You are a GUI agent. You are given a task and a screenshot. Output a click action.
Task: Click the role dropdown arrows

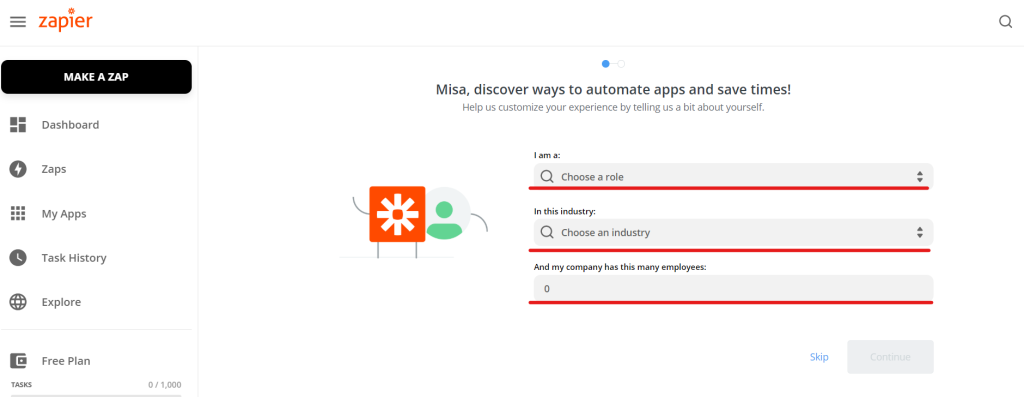pos(920,177)
